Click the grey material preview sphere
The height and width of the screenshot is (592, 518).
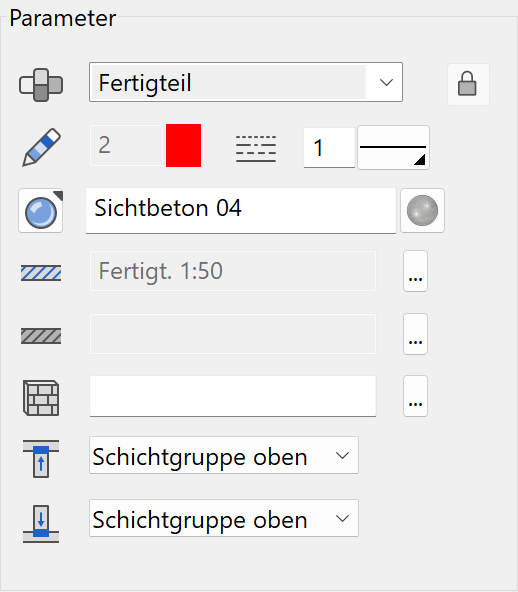point(422,210)
